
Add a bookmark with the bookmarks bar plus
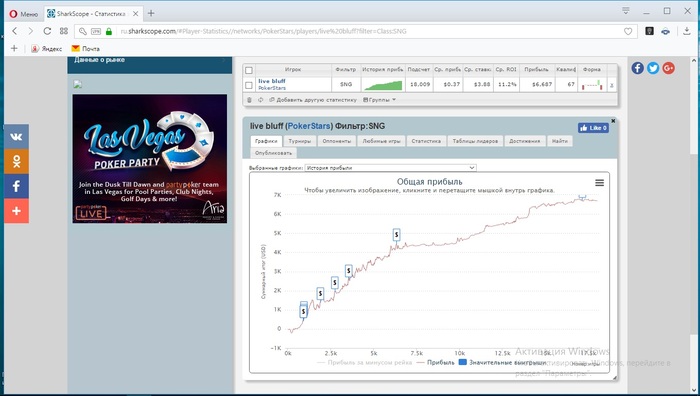pos(14,48)
